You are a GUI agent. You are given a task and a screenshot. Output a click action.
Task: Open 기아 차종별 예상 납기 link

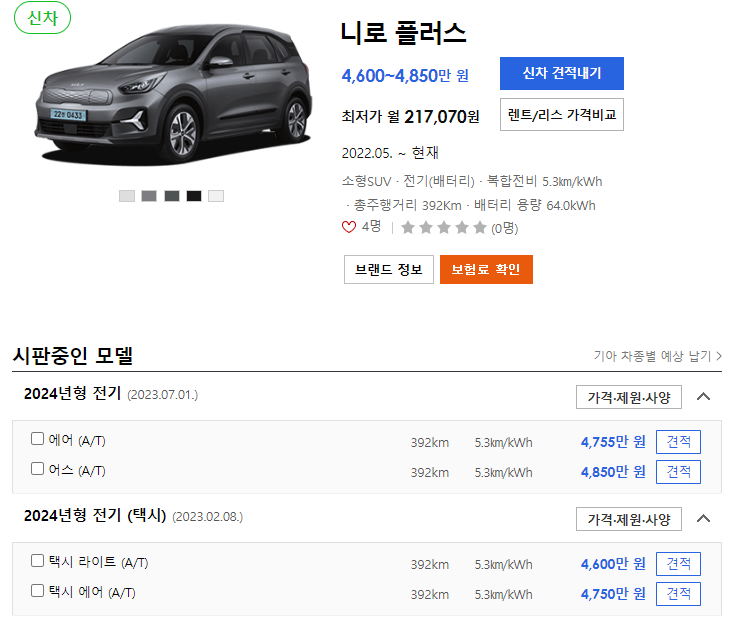[x=658, y=356]
